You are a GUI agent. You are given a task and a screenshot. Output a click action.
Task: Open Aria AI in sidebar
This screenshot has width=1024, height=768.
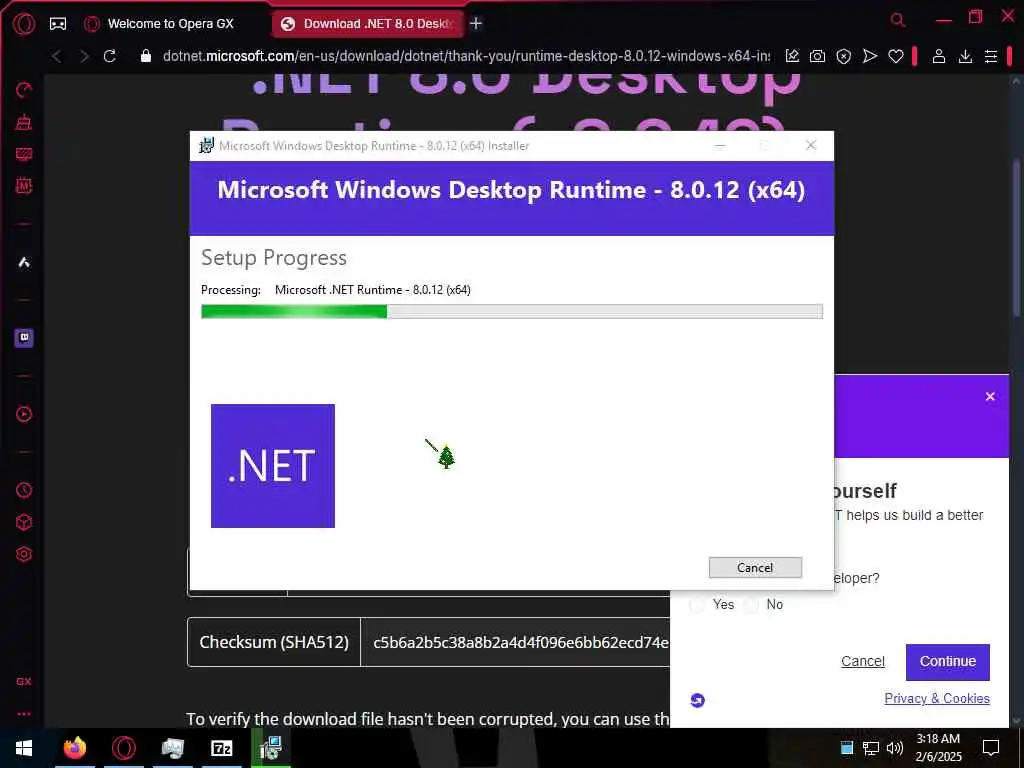click(24, 263)
